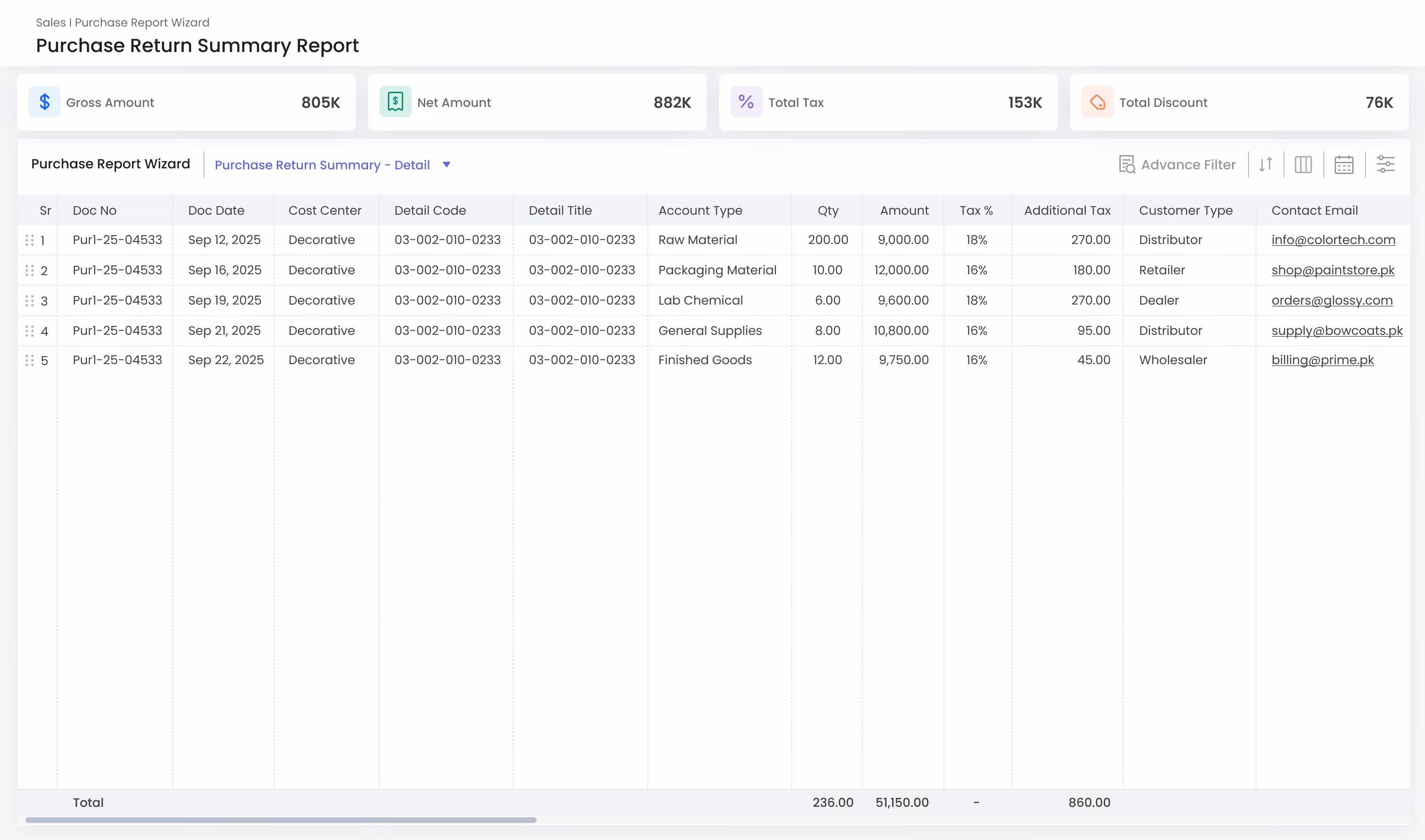Click the Additional Tax column header
The width and height of the screenshot is (1425, 840).
[1067, 210]
